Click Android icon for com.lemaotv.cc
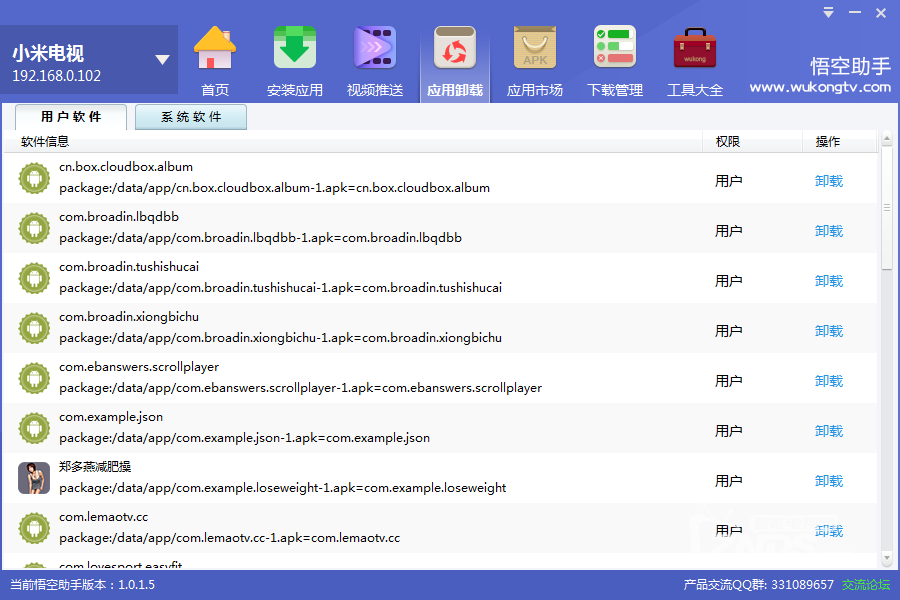 (x=34, y=528)
